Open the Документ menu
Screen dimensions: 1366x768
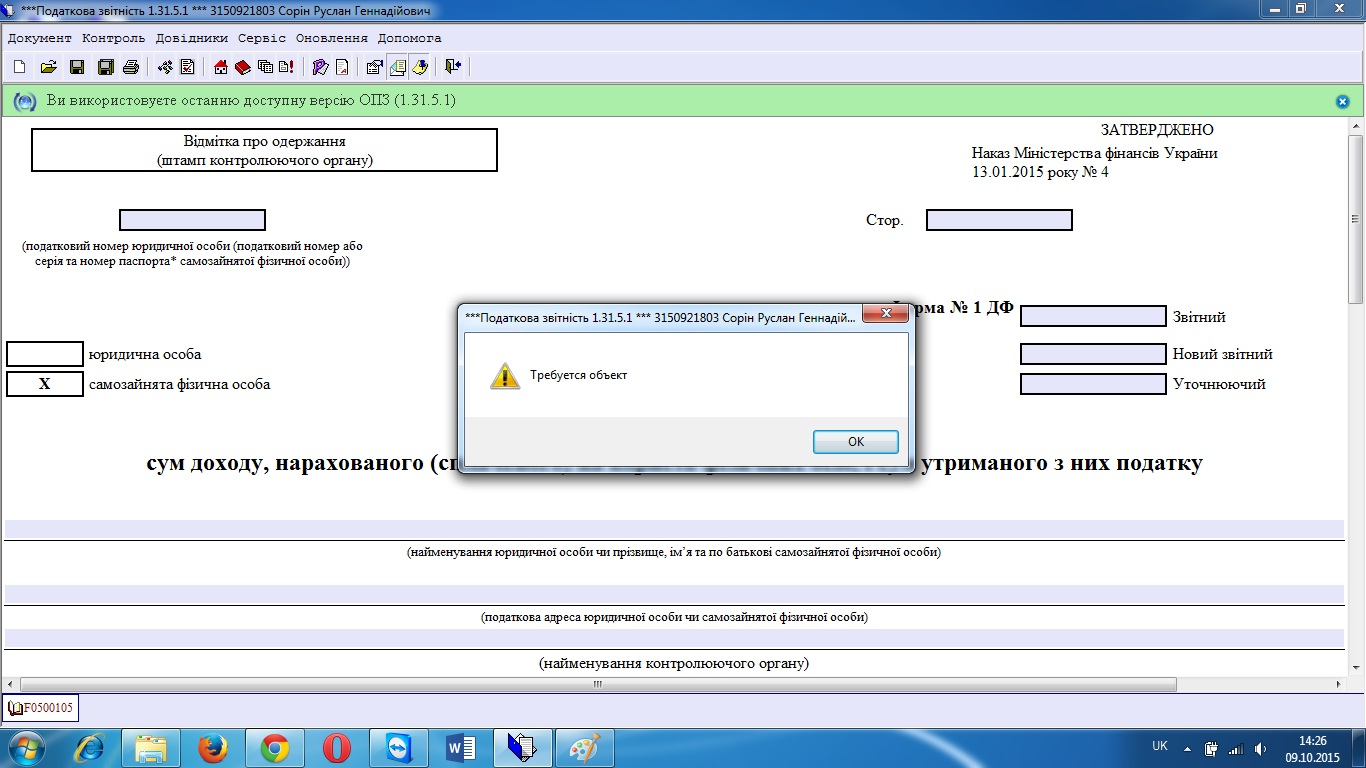40,38
